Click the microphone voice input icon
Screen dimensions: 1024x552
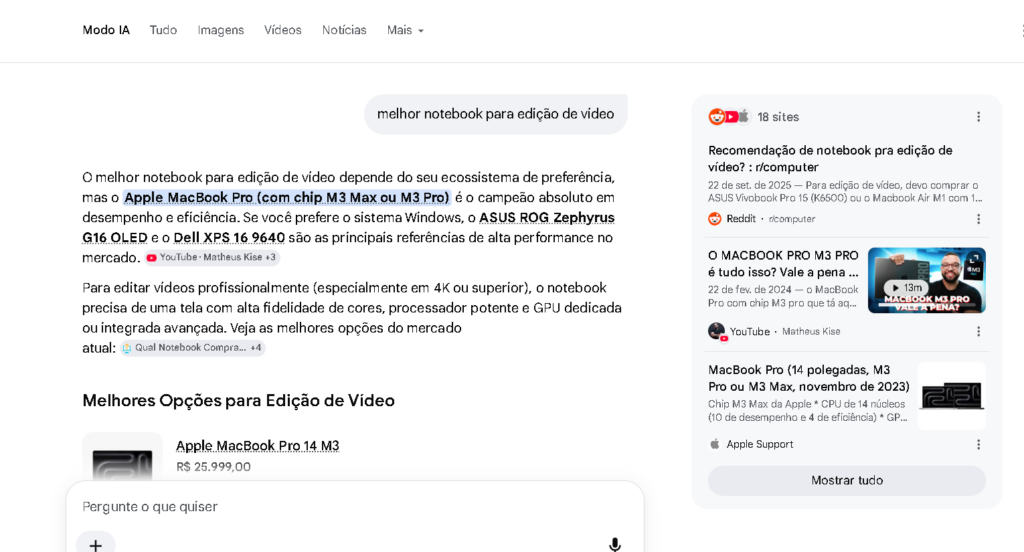pos(615,544)
